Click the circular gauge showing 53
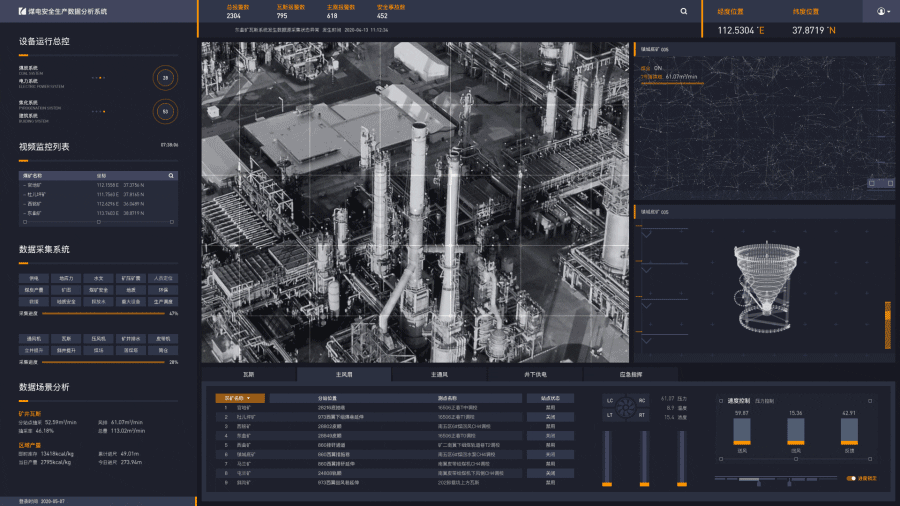 tap(165, 111)
